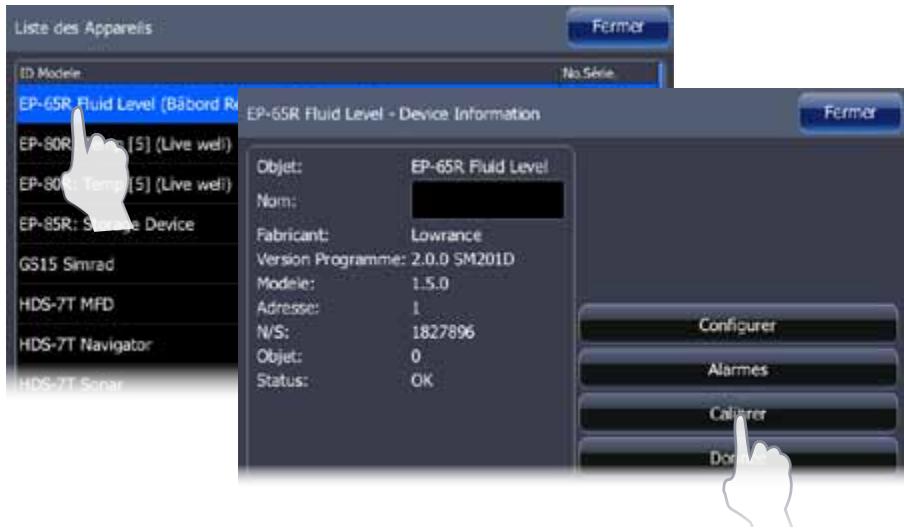
Task: Select the EP-80R Temp (Live well) row
Action: pyautogui.click(x=128, y=184)
